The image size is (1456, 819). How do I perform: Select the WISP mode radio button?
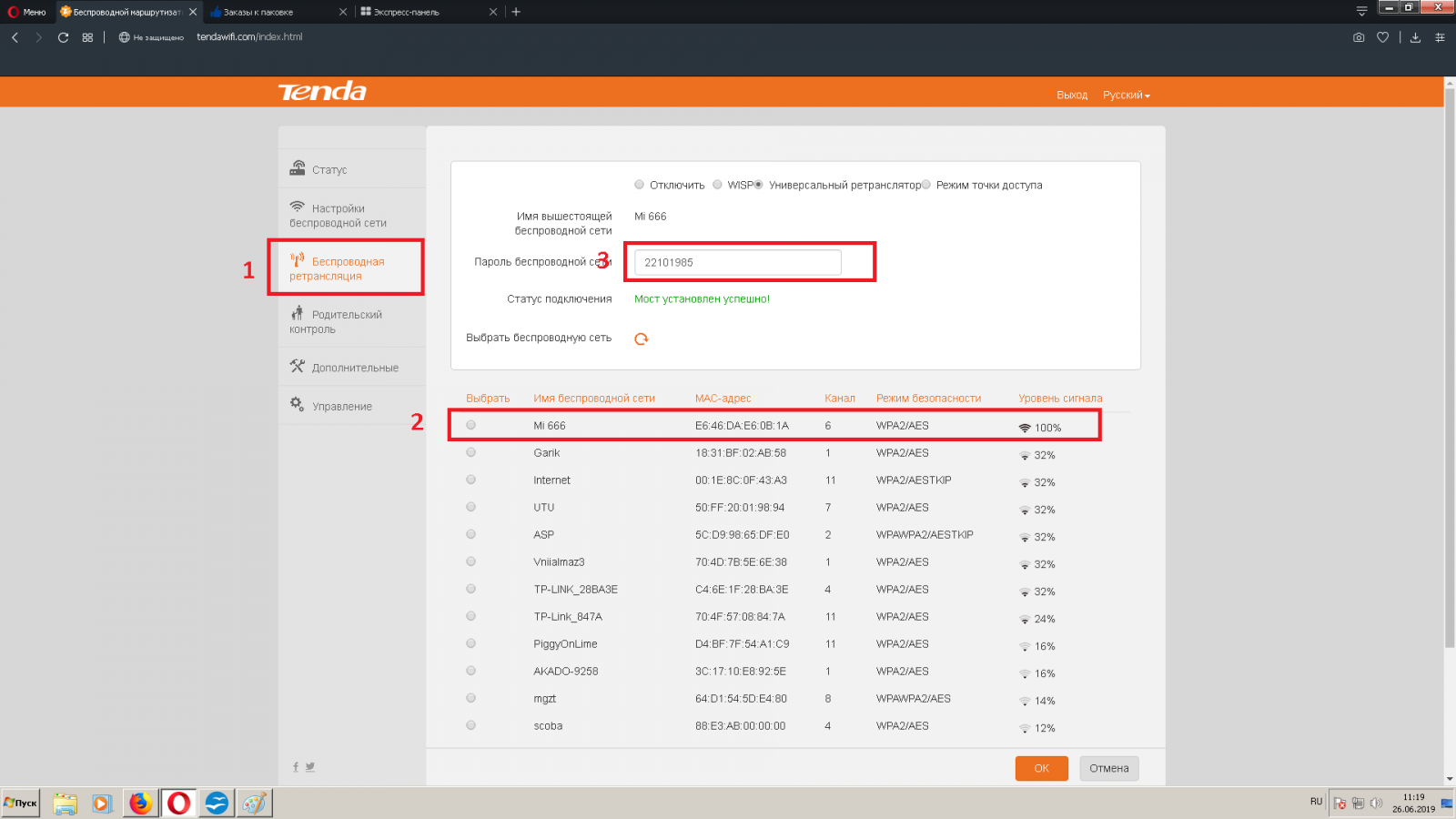[x=717, y=185]
